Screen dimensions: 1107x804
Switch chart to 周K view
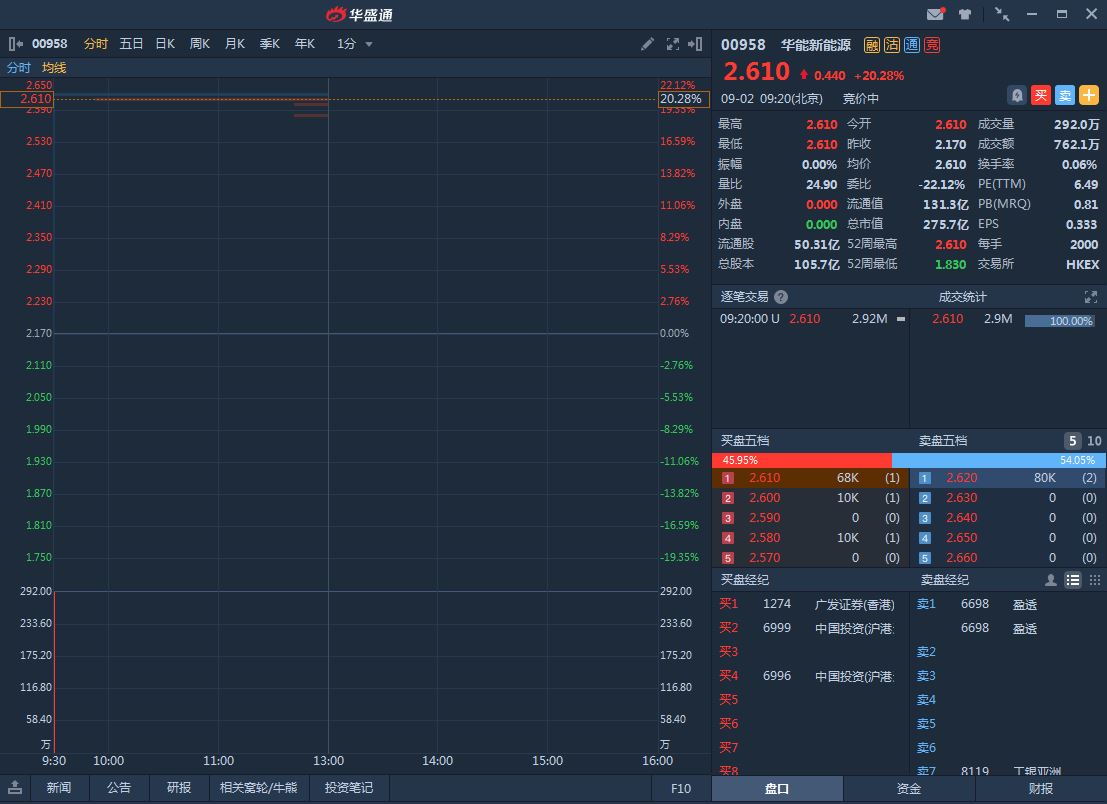coord(200,44)
